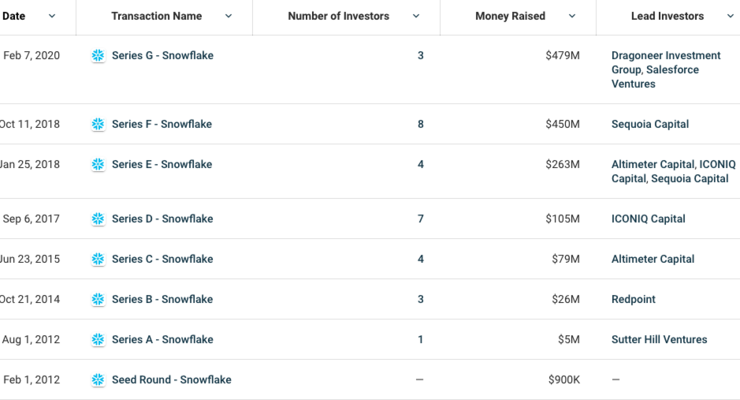The width and height of the screenshot is (740, 400).
Task: Open the ICONIQ Capital link in Series D row
Action: 648,219
